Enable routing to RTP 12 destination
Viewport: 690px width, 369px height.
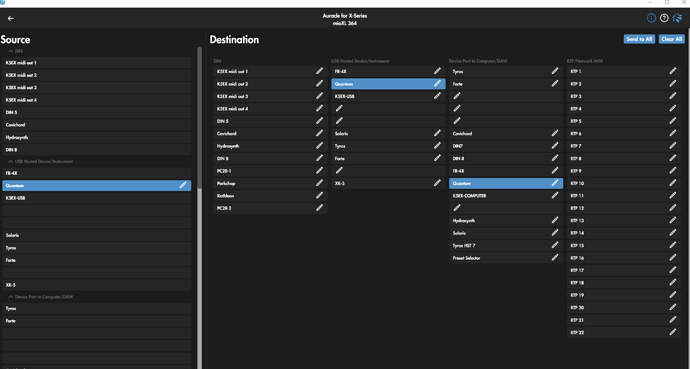tap(624, 208)
